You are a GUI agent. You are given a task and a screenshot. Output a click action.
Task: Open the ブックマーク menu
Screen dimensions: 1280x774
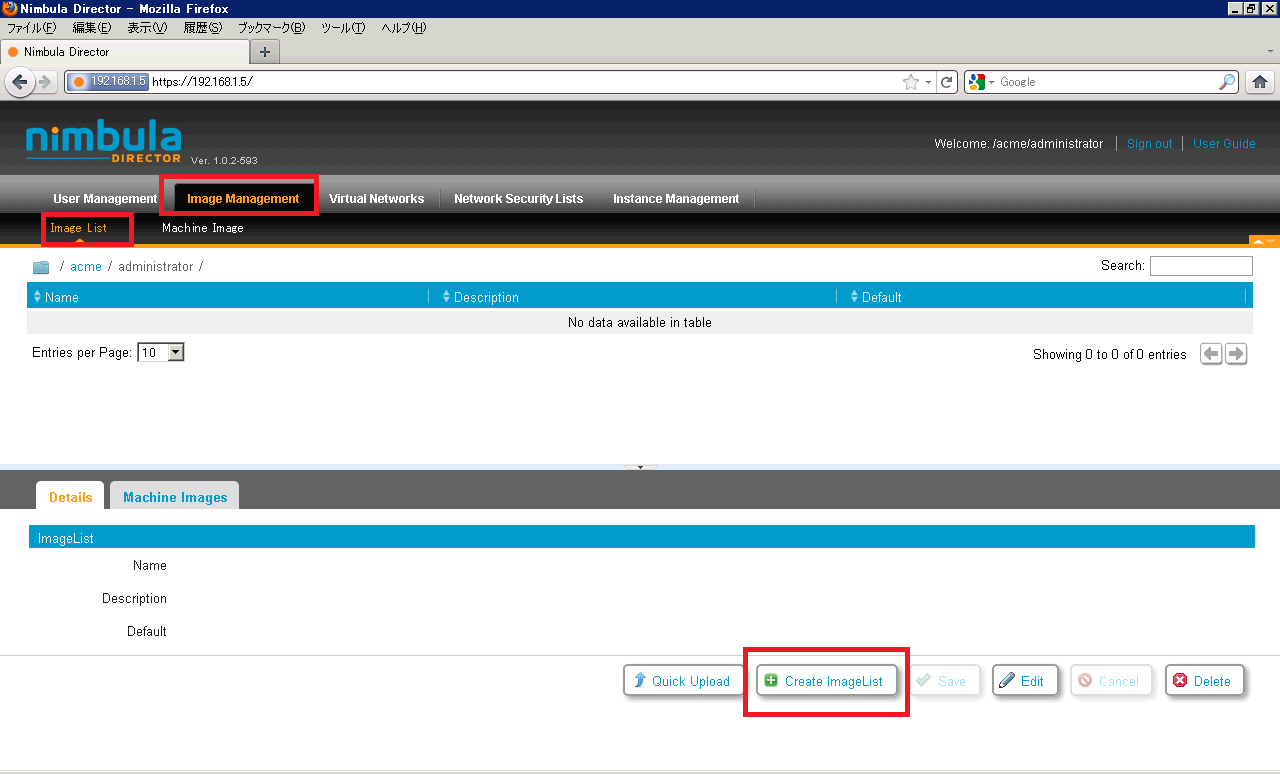point(271,28)
